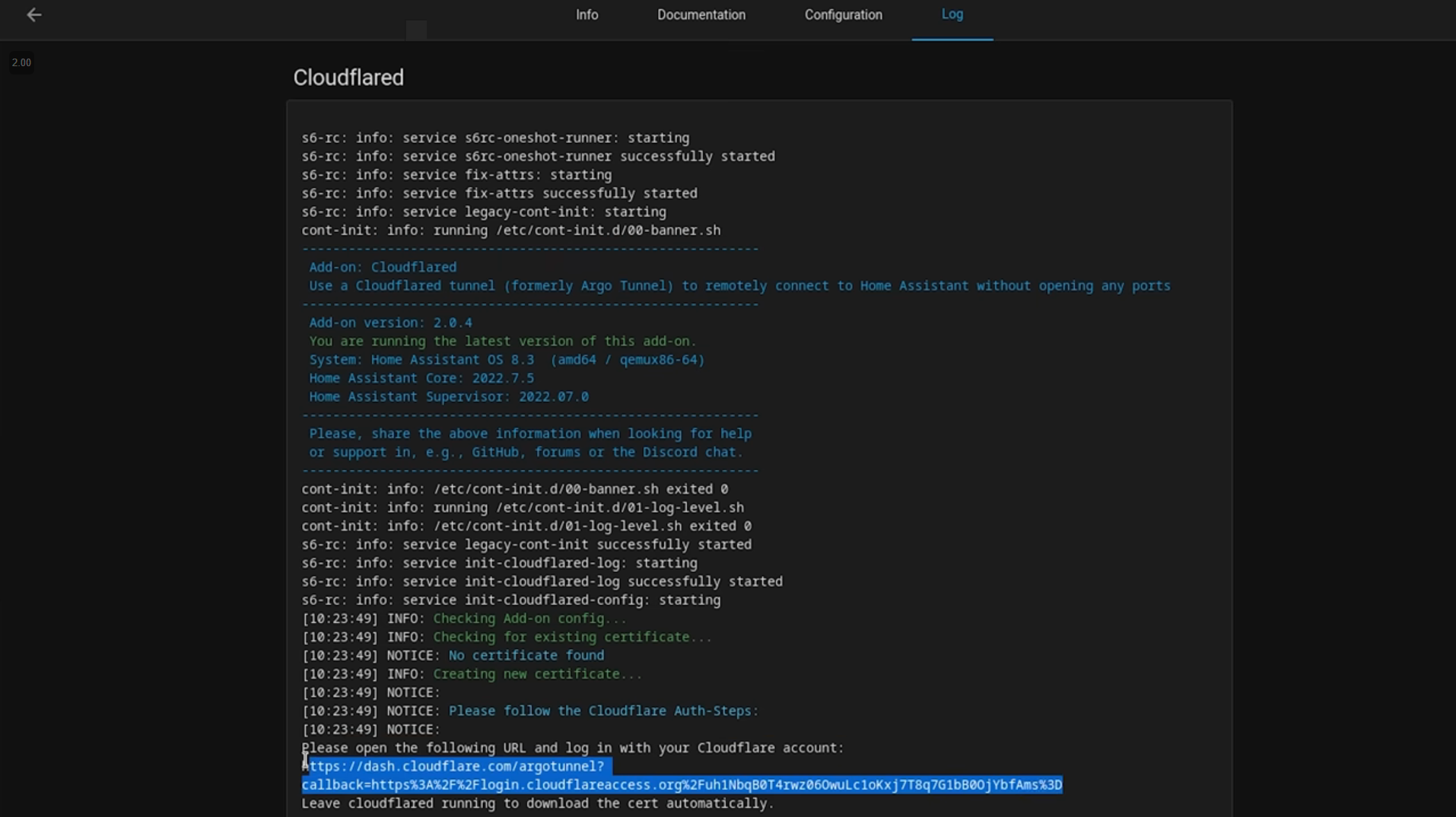Image resolution: width=1456 pixels, height=817 pixels.
Task: Click 'service legacy-cont-init: starting' line
Action: coord(484,211)
